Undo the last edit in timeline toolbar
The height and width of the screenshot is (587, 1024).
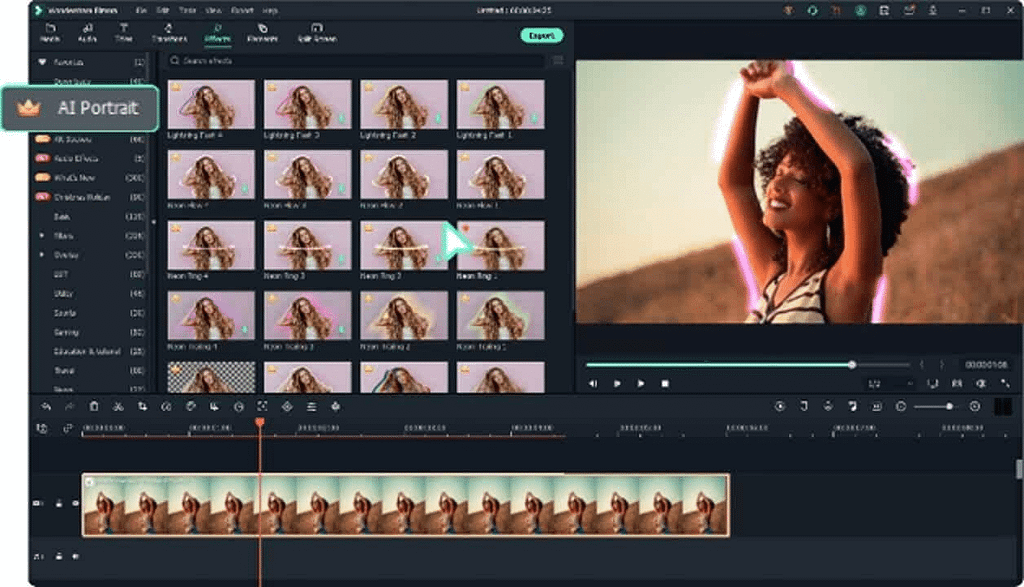46,407
